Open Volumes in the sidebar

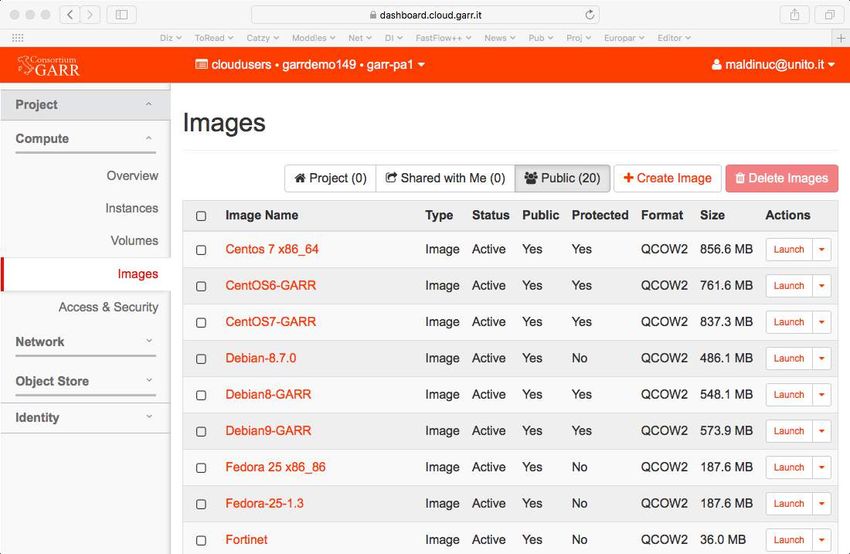134,241
